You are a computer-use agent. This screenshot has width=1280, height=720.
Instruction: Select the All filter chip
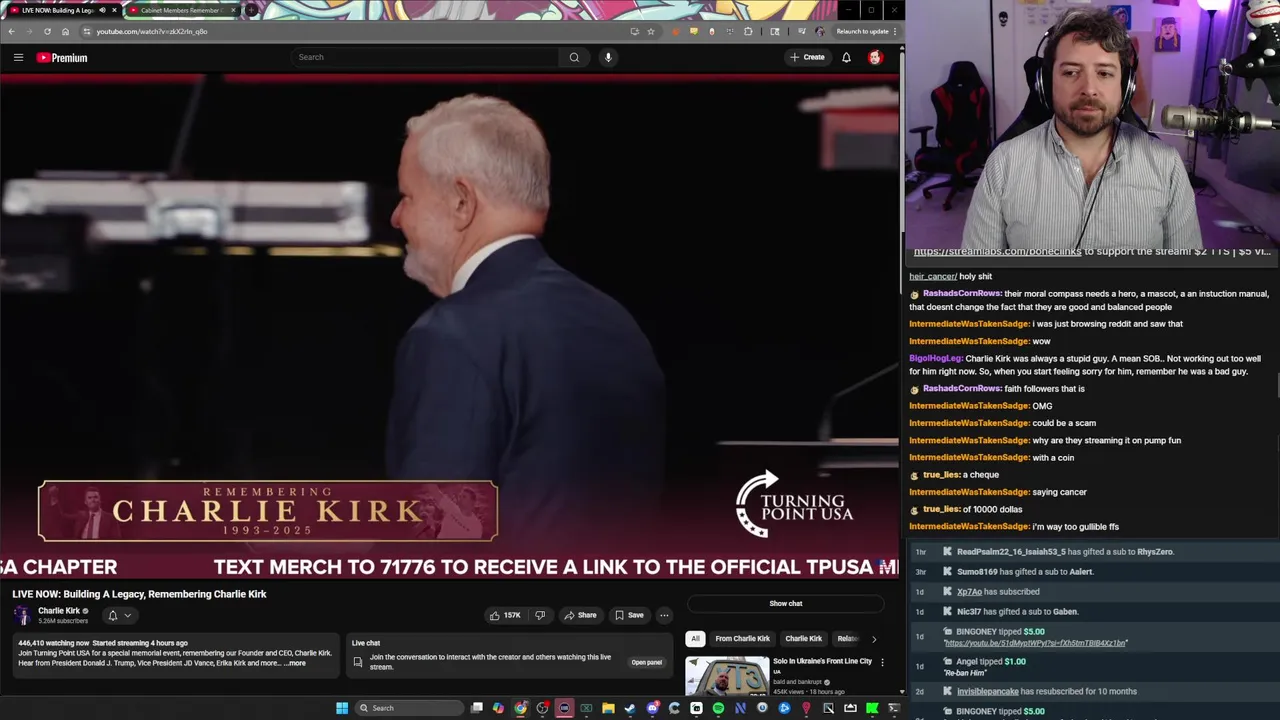point(695,638)
